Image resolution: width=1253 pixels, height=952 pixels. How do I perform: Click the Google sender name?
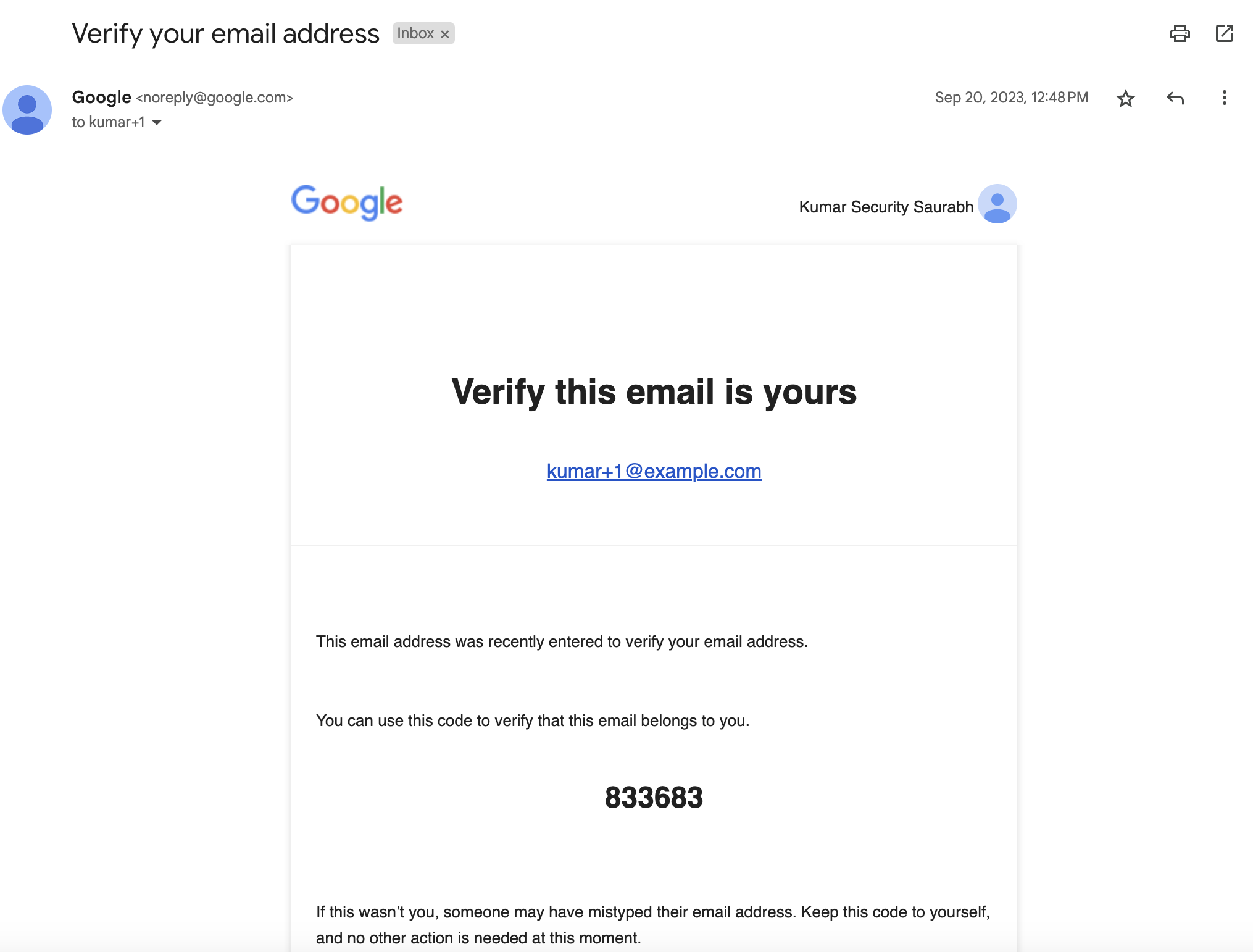[x=101, y=98]
